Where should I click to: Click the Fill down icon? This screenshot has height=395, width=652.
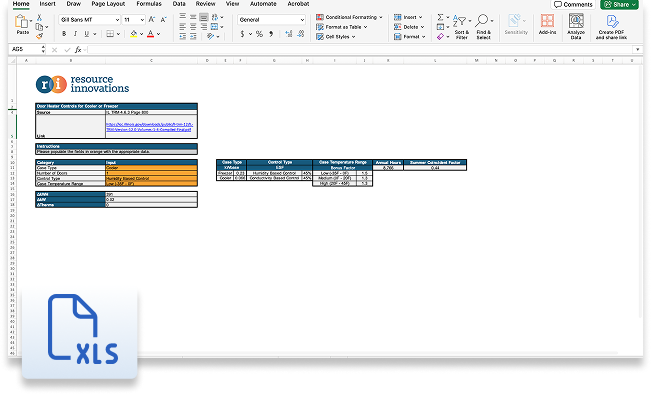point(440,27)
